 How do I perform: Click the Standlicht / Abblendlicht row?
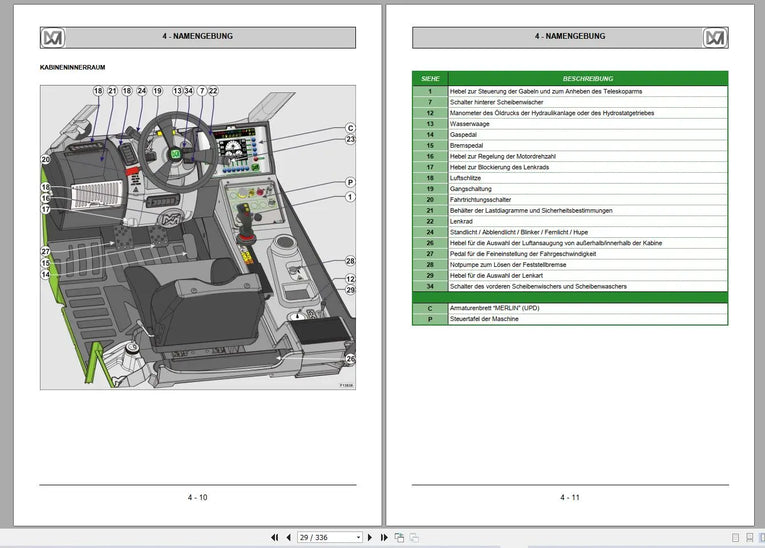[570, 232]
